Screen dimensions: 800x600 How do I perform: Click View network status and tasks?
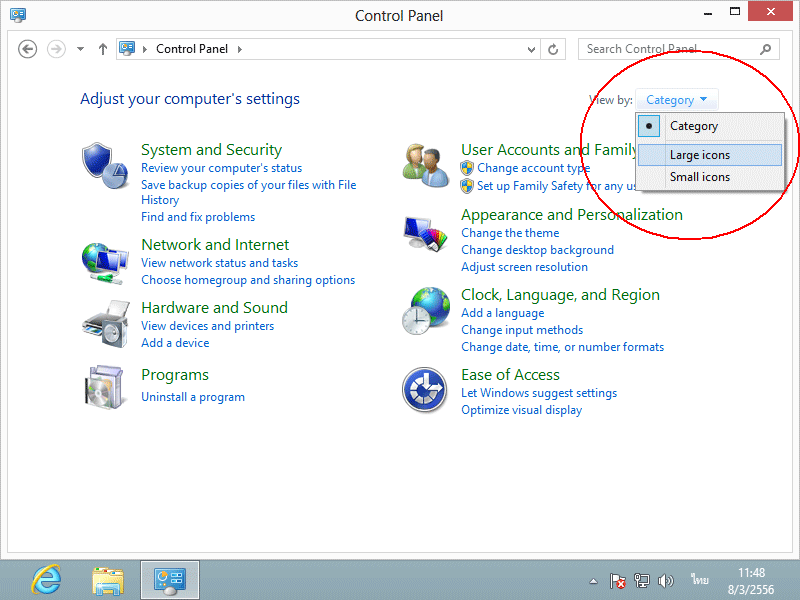pyautogui.click(x=219, y=263)
